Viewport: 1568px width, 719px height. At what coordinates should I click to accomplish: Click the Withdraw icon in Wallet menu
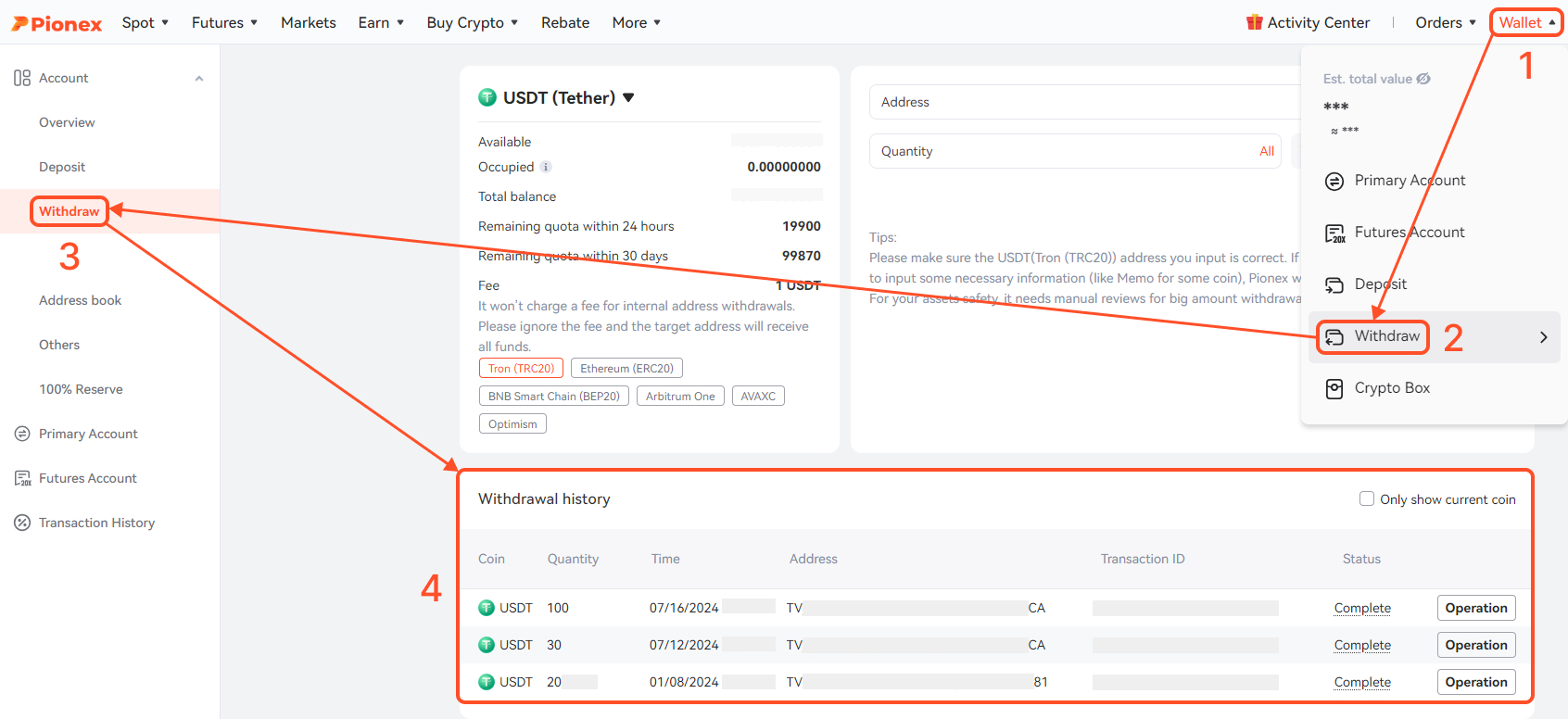pos(1334,337)
